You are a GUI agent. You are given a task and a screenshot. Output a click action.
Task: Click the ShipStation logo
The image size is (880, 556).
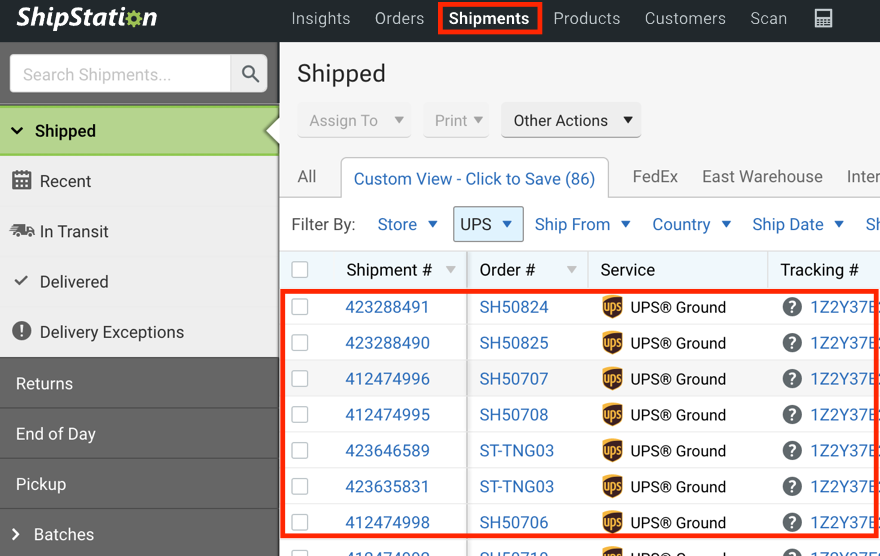coord(86,18)
